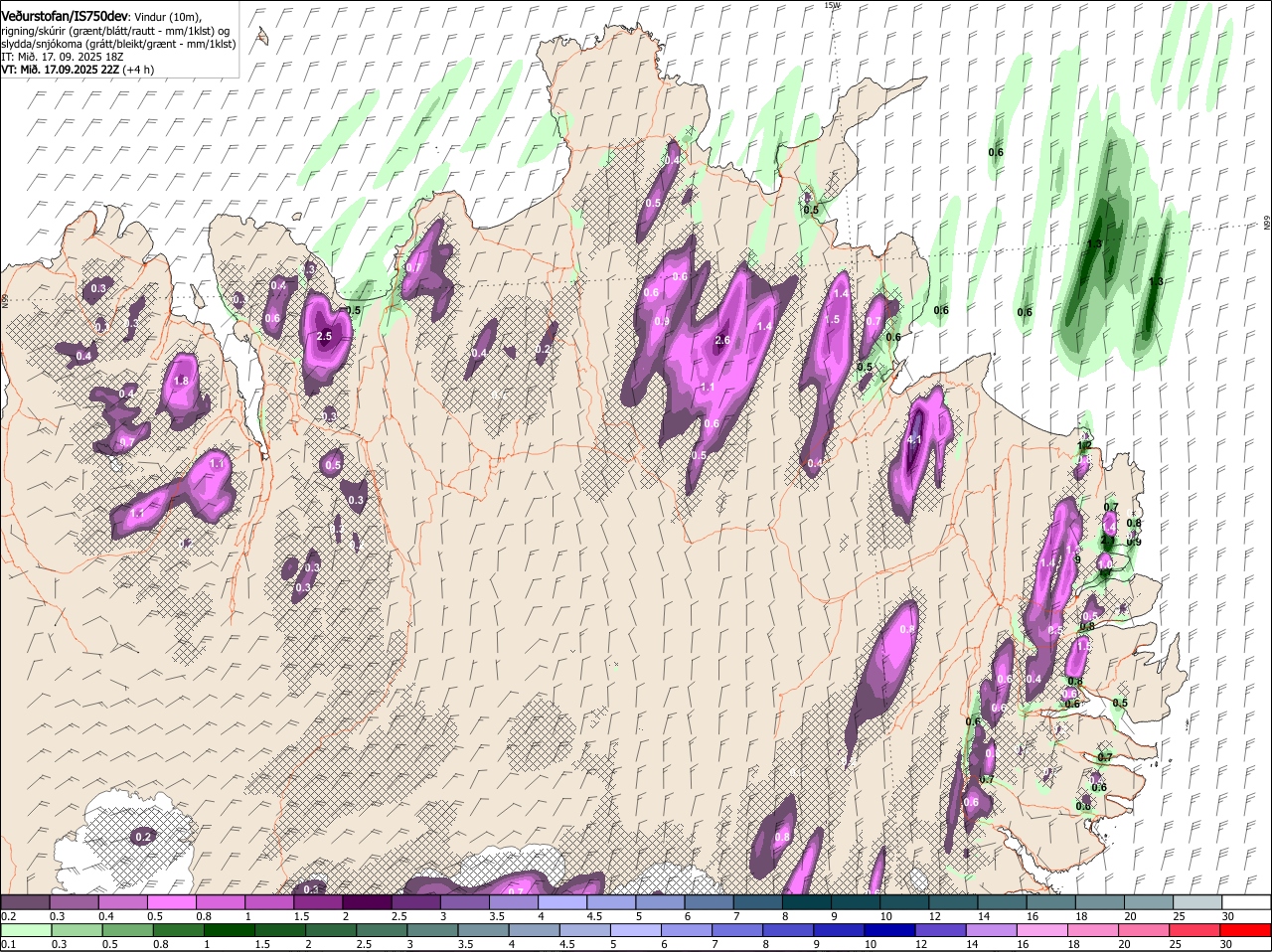Viewport: 1272px width, 952px height.
Task: Click the lavender purple-legend swatch between 4.5 and 5
Action: click(x=610, y=902)
